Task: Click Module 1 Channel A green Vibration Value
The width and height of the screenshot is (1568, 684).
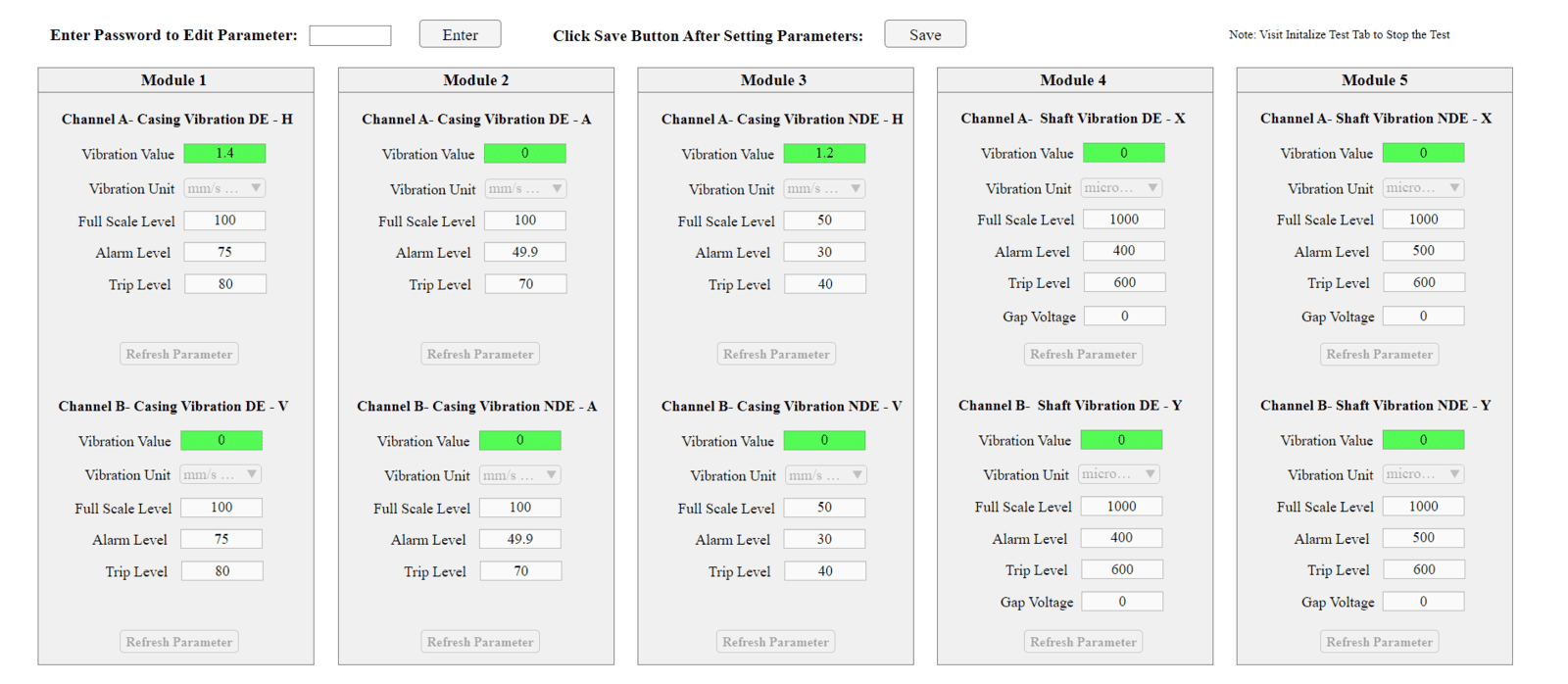Action: point(224,154)
